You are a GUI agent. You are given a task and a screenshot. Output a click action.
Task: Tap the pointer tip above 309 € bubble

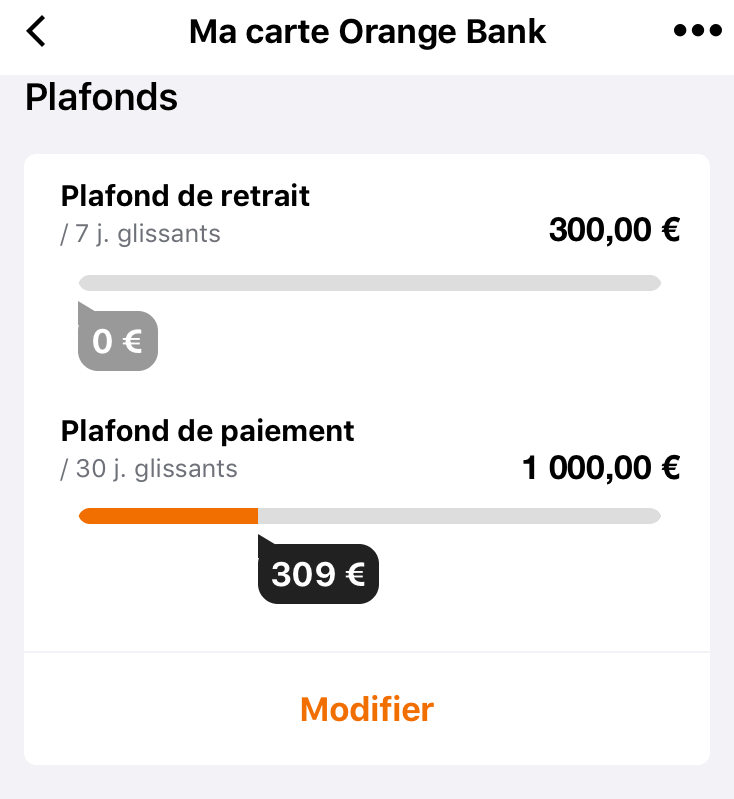tap(263, 541)
